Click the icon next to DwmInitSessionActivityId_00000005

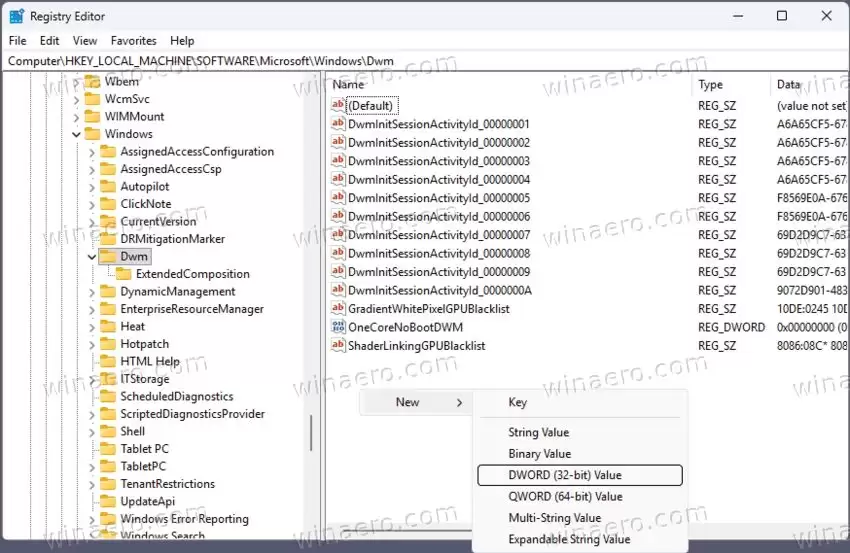(338, 197)
